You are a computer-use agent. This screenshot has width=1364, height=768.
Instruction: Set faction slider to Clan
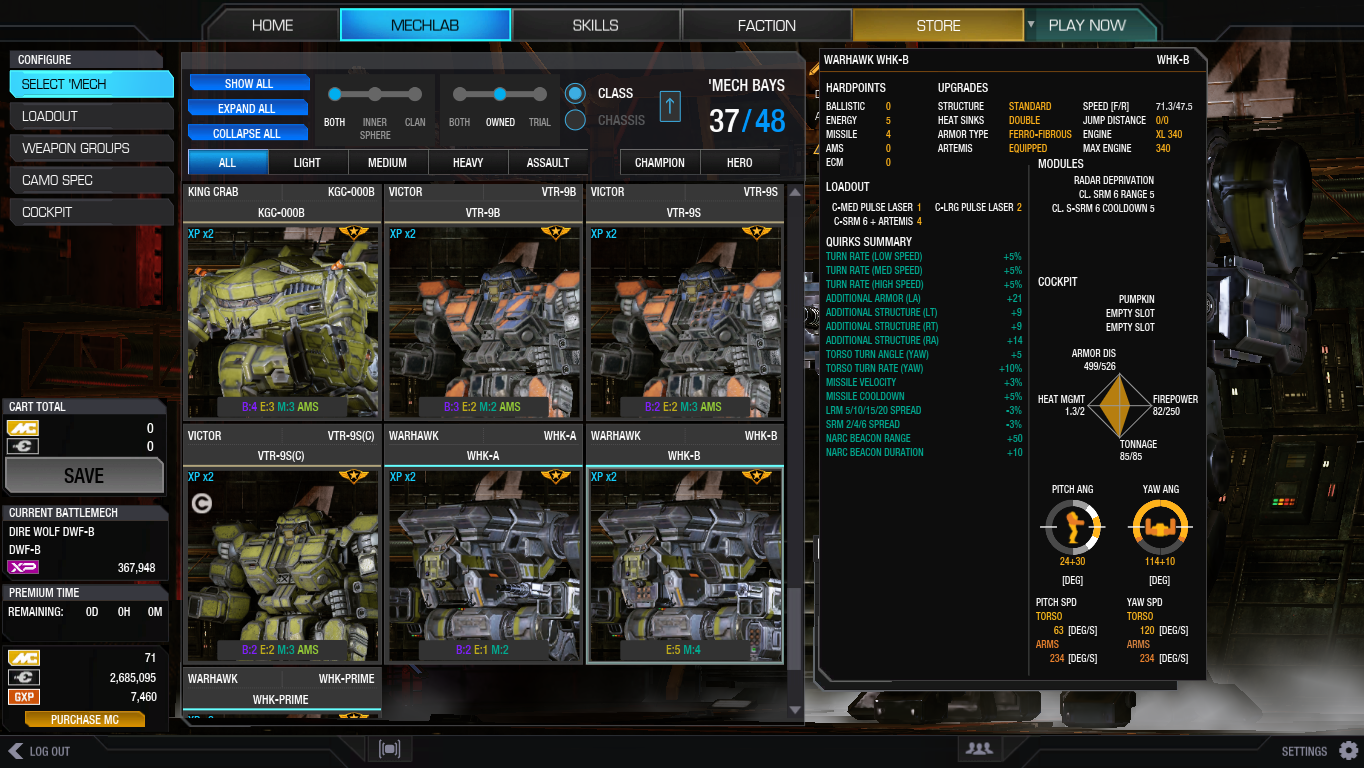415,94
